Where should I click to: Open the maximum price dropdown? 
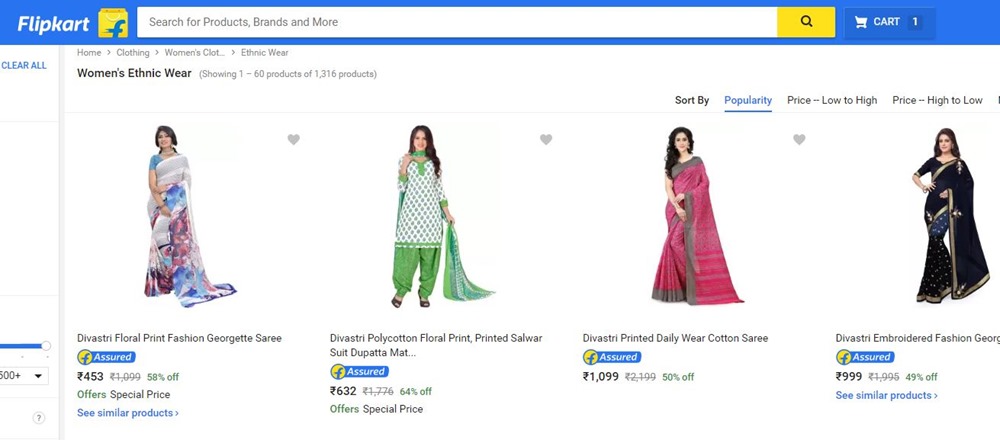tap(25, 376)
